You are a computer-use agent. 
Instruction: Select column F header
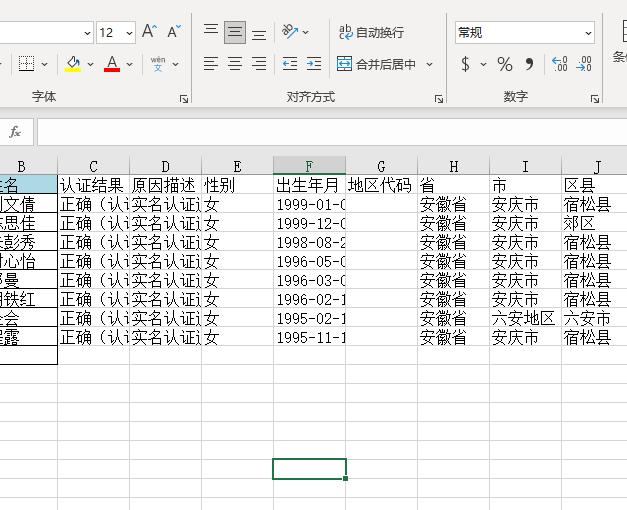pyautogui.click(x=309, y=166)
